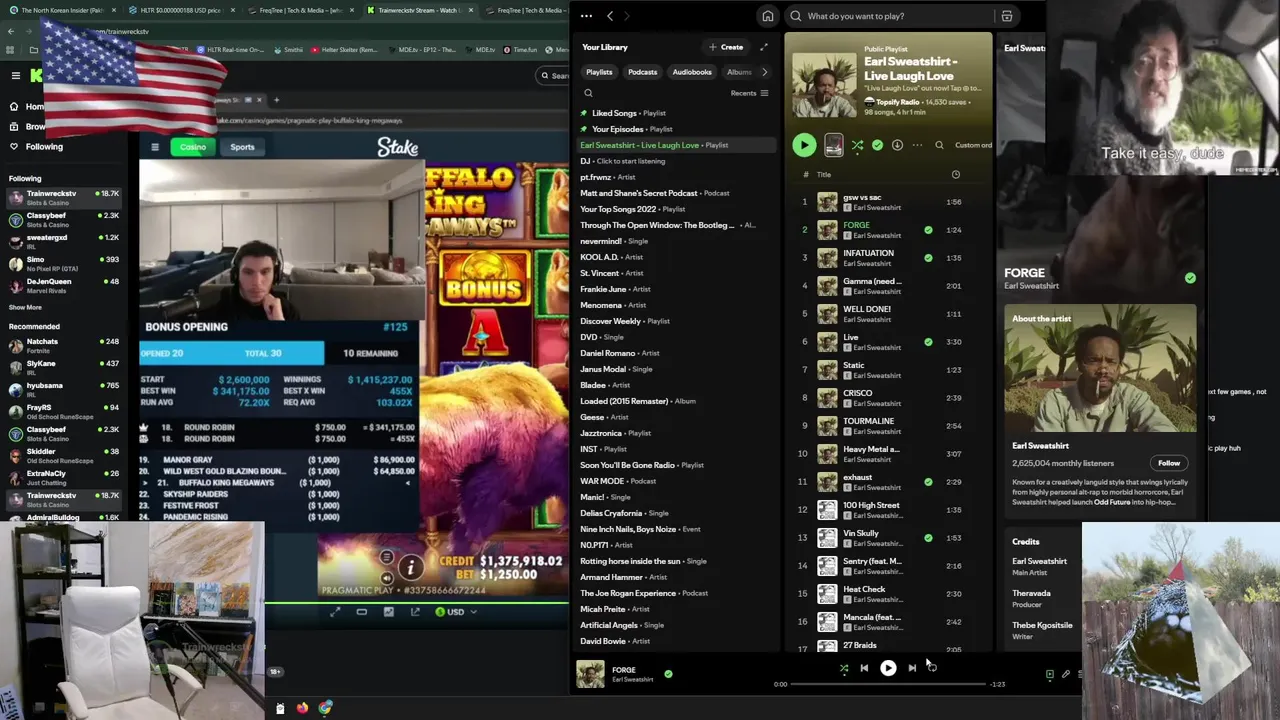Toggle saved check on now-playing bar FORGE
Screen dimensions: 1280x720
click(668, 674)
